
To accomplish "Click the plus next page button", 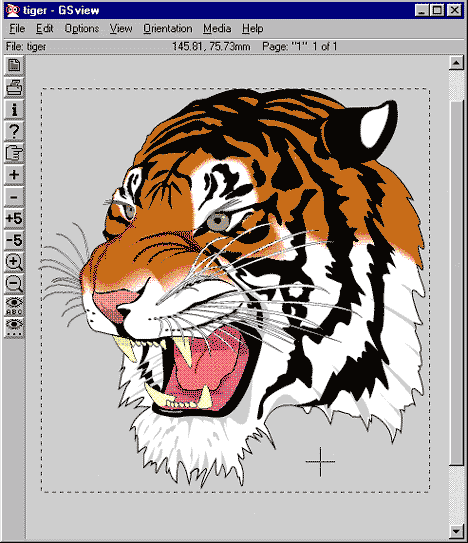I will pos(14,175).
